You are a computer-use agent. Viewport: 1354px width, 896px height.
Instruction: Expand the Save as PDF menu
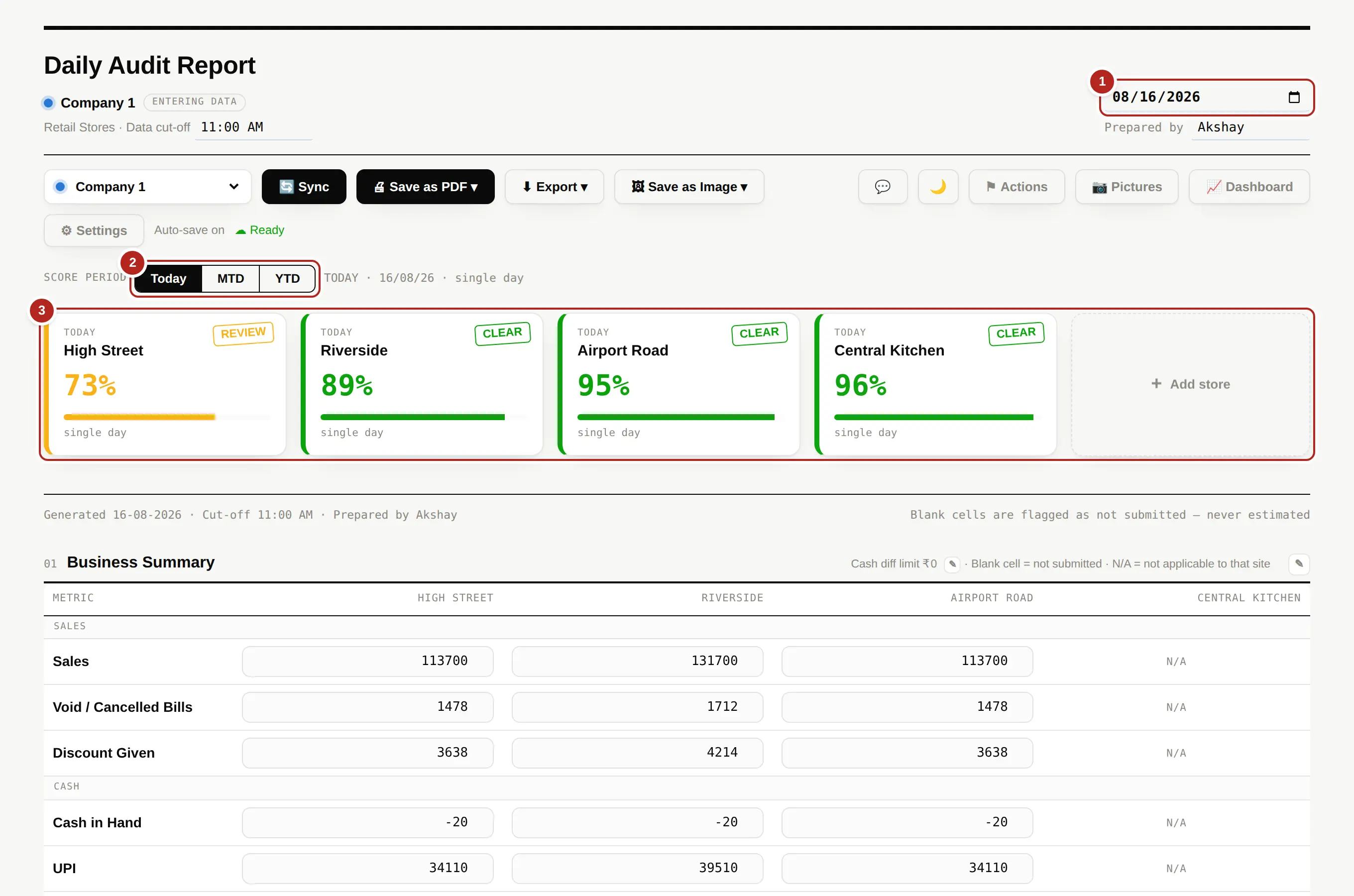coord(425,187)
